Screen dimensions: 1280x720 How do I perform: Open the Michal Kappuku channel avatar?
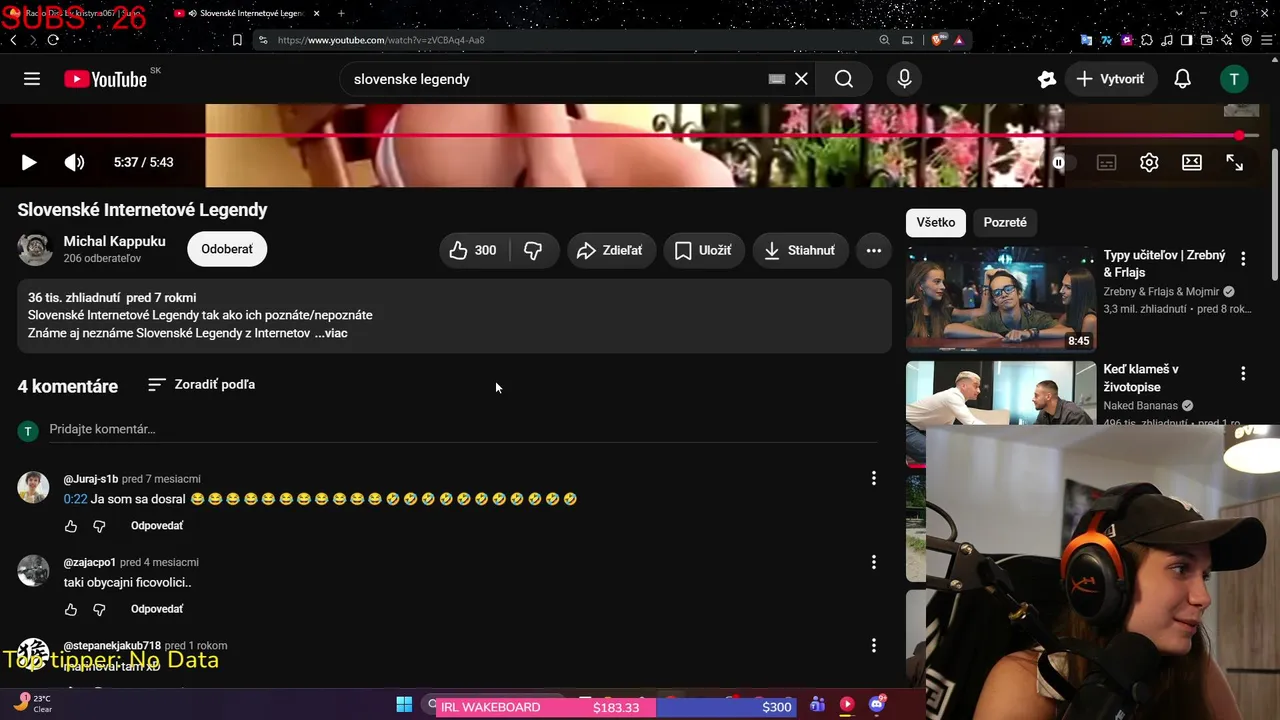(x=35, y=249)
